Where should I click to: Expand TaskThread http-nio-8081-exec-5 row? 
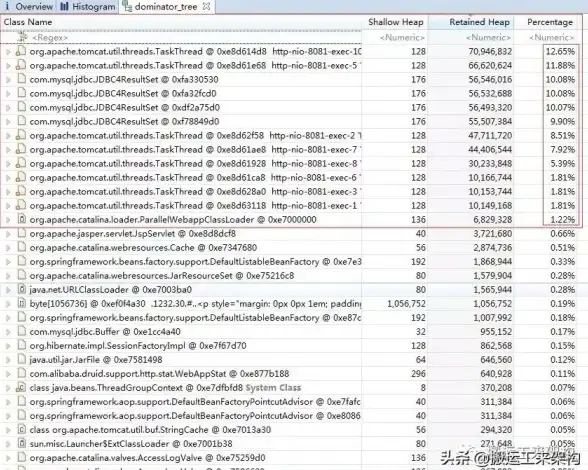click(8, 66)
